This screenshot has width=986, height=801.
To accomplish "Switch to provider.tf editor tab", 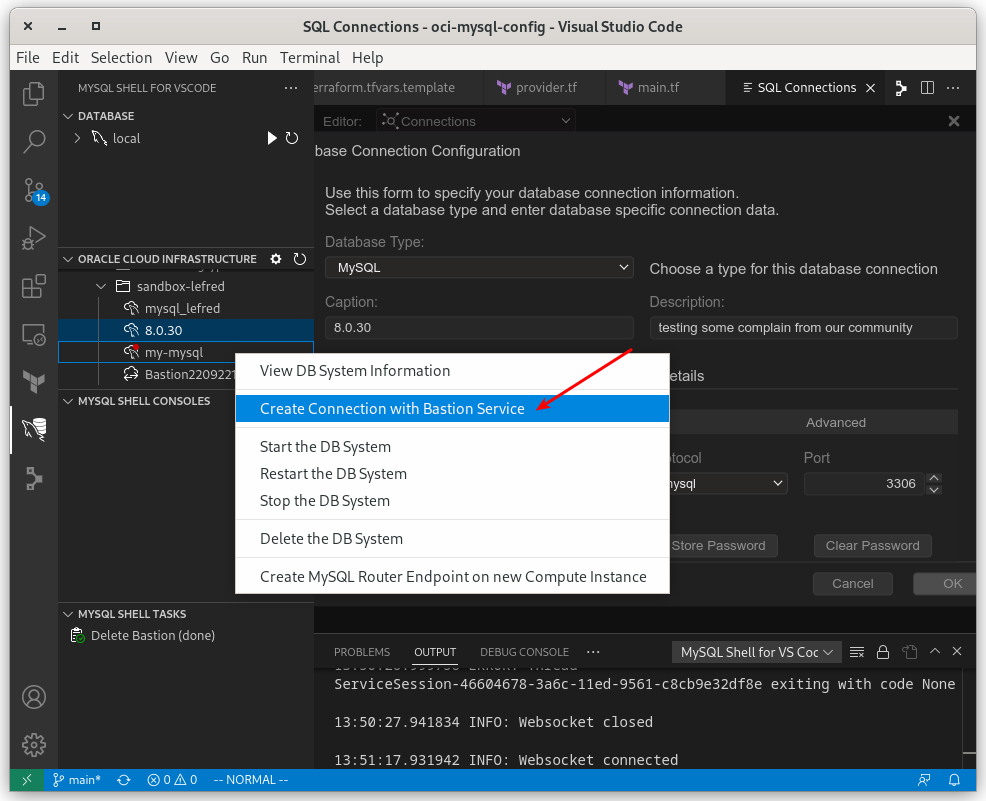I will coord(544,88).
